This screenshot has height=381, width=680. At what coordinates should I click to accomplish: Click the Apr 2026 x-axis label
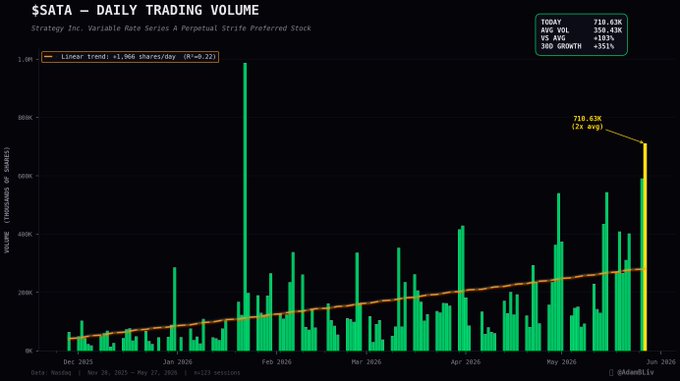(466, 362)
